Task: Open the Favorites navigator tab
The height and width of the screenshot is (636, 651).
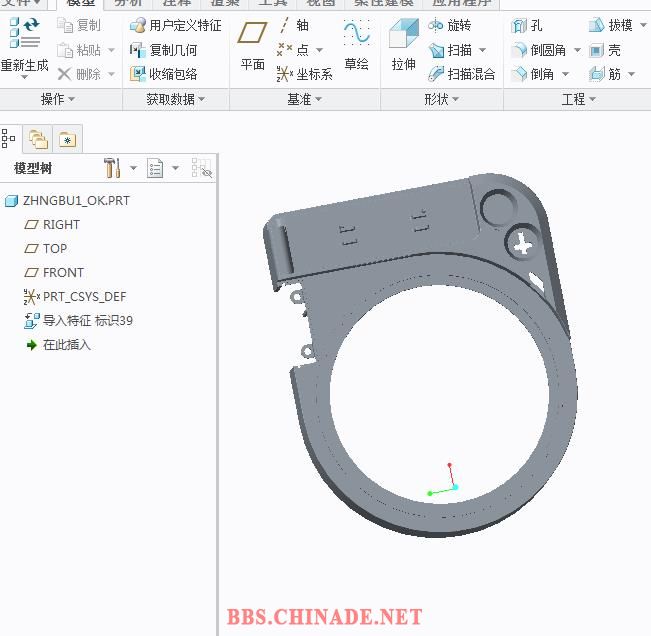Action: [x=67, y=139]
